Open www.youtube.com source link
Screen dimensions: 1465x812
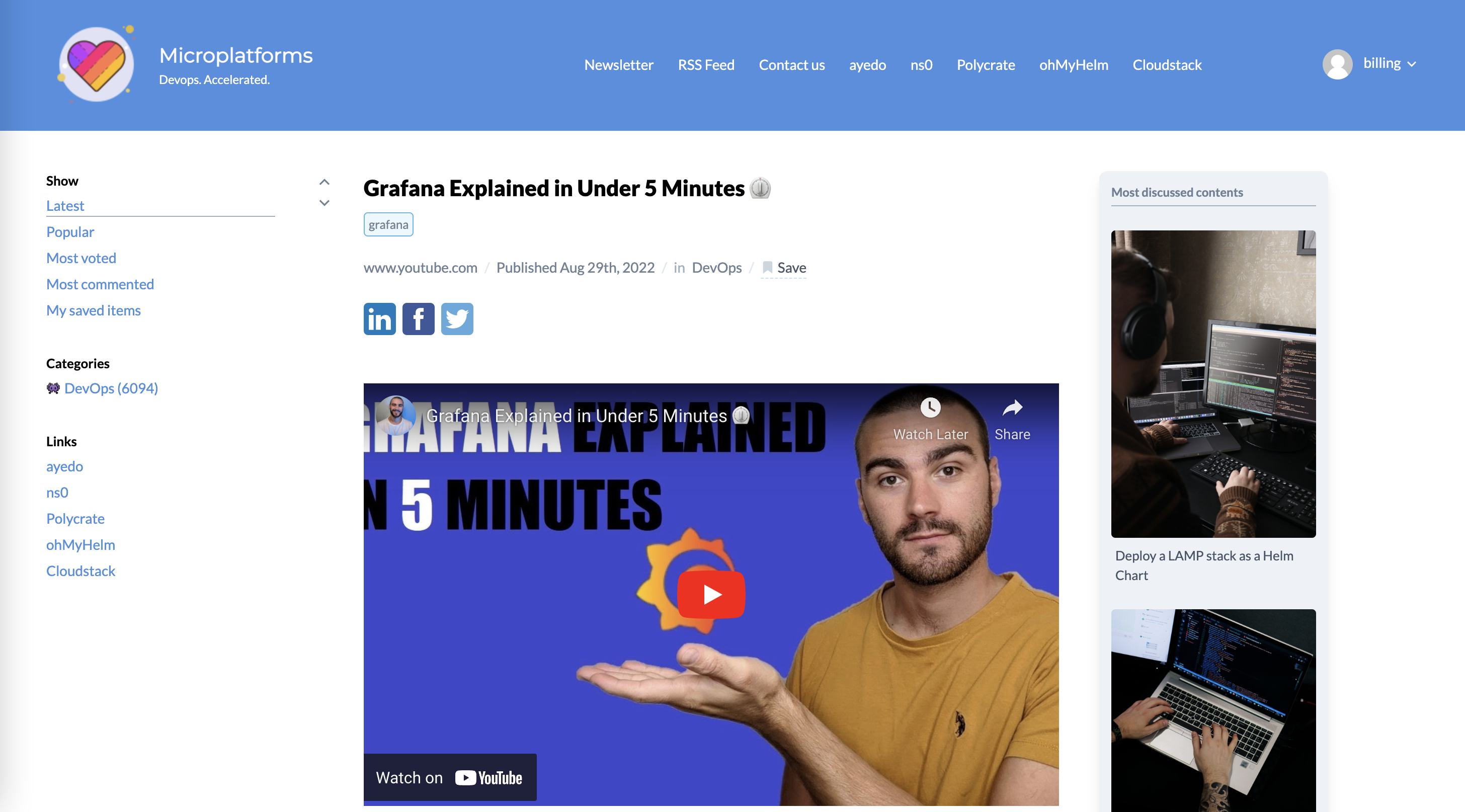[420, 268]
